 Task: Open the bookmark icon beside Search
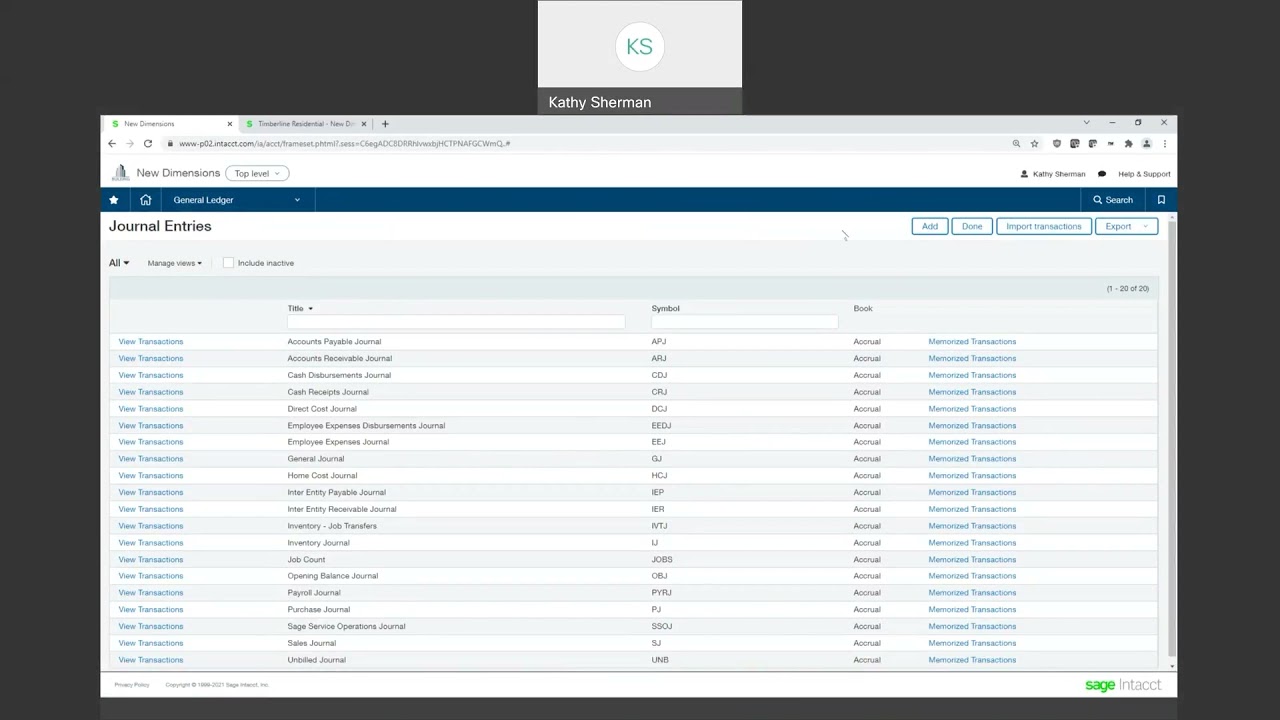(1161, 200)
